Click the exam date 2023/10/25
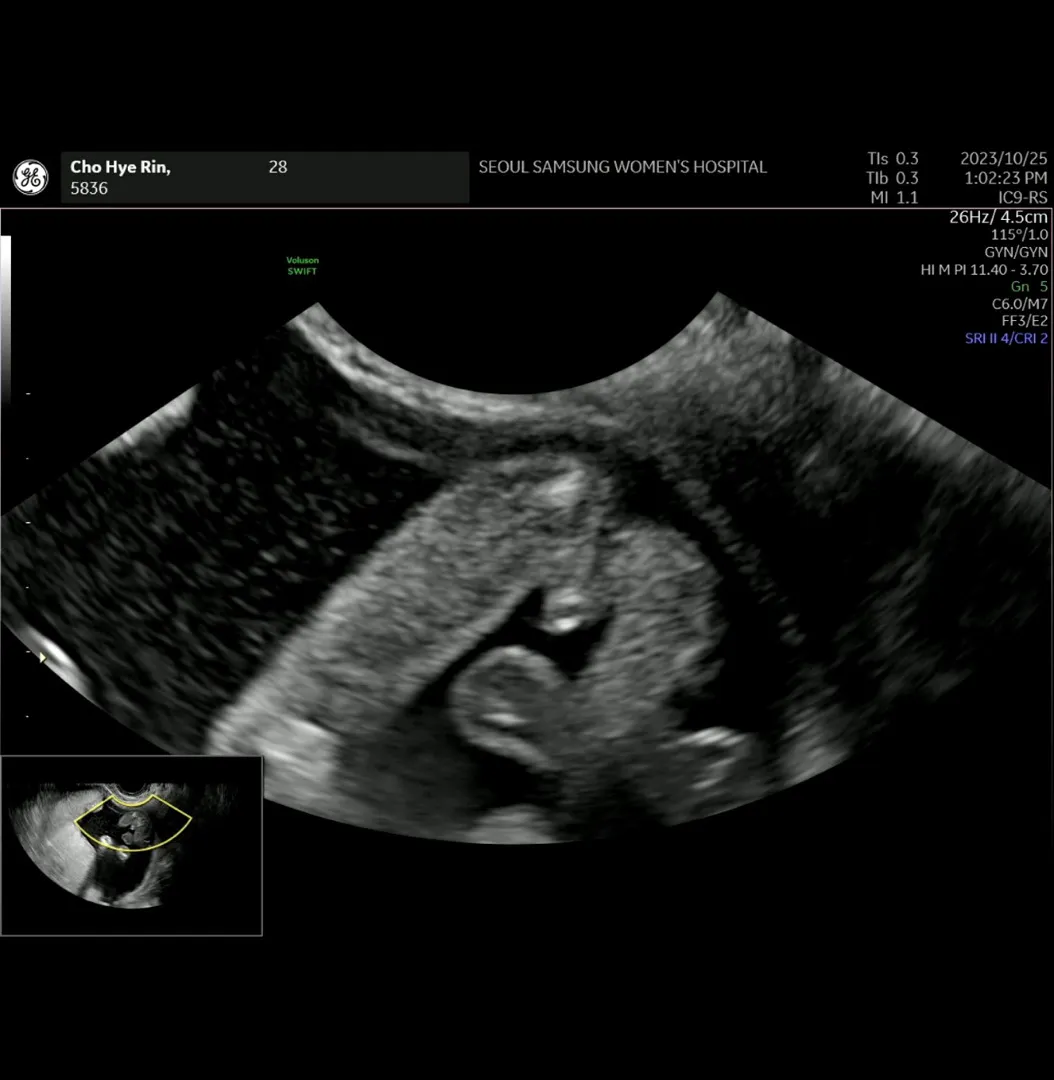Viewport: 1054px width, 1080px height. [1004, 158]
